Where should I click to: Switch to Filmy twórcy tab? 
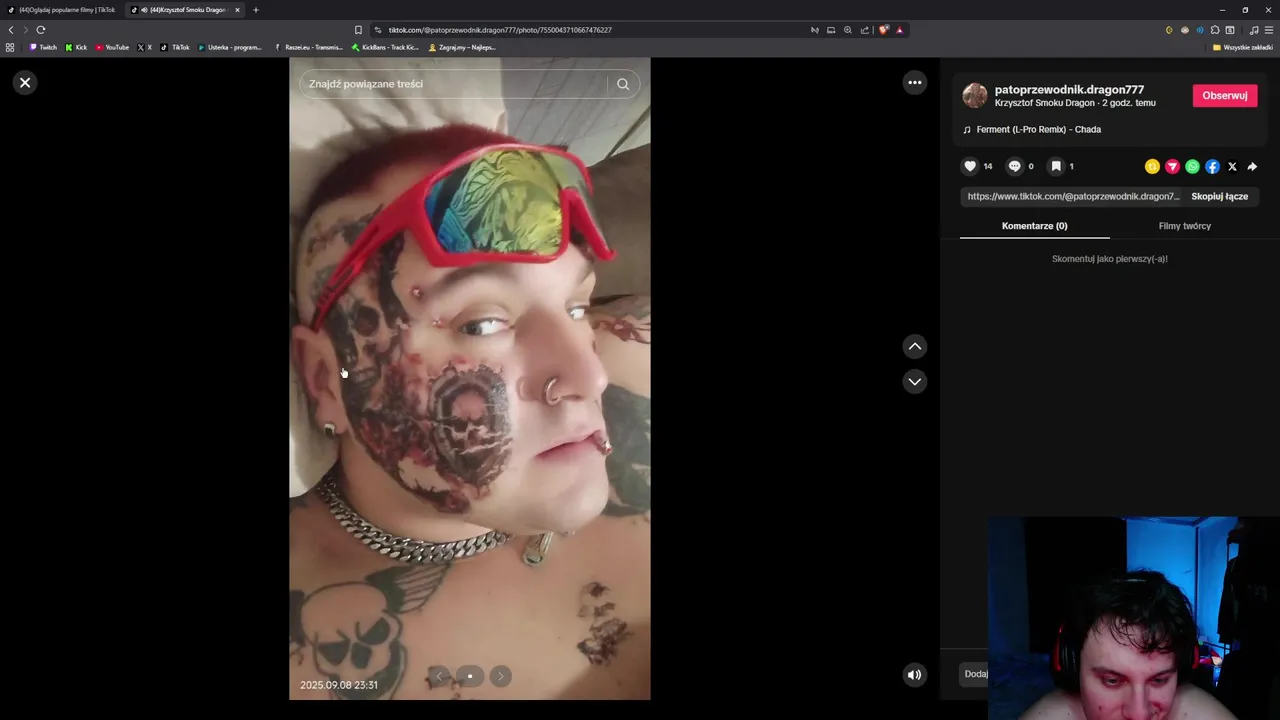(1184, 226)
